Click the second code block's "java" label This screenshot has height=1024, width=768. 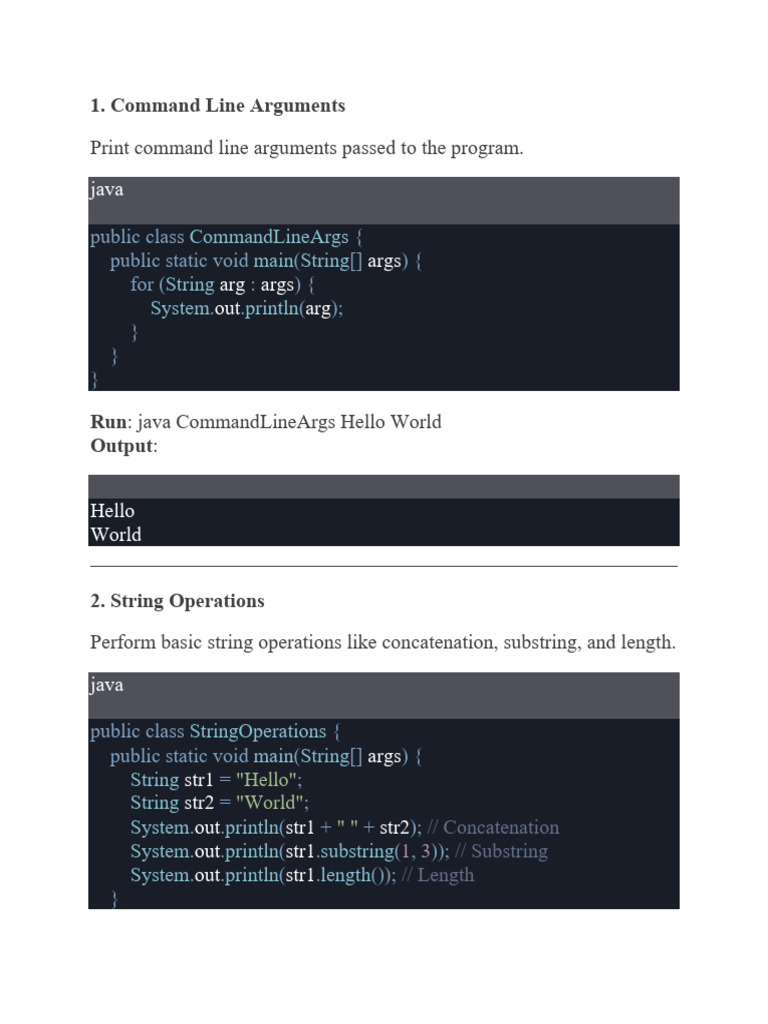point(107,685)
